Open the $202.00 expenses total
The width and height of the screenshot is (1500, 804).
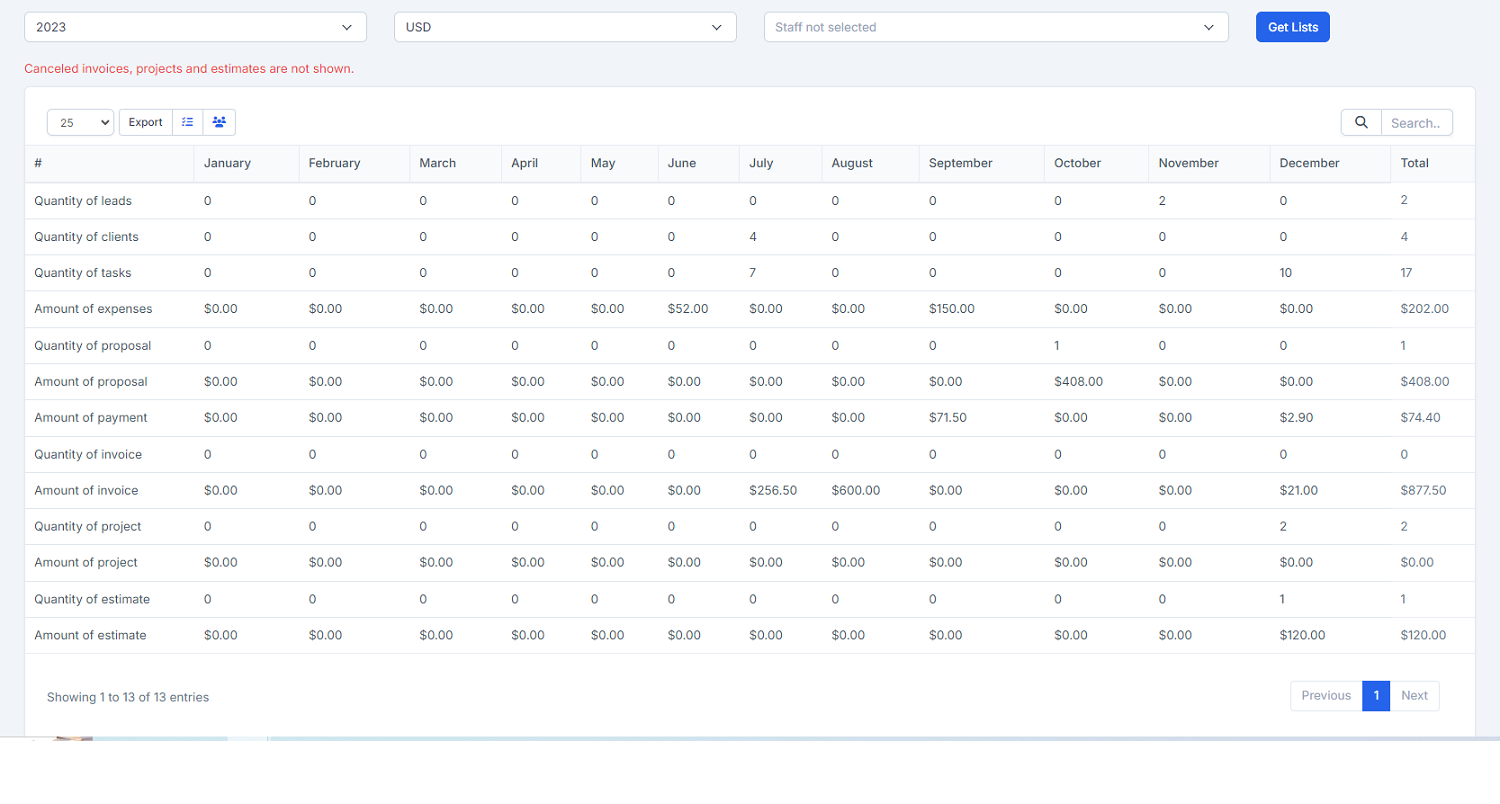pyautogui.click(x=1425, y=309)
